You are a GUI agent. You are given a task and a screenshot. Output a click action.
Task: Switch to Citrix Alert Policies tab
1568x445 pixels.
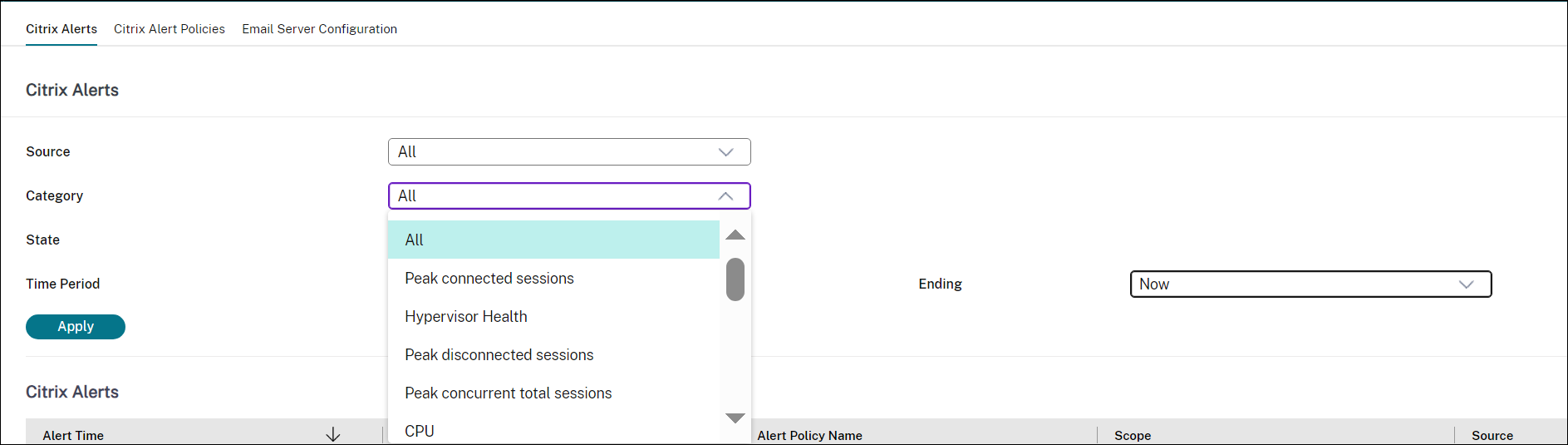(x=170, y=29)
